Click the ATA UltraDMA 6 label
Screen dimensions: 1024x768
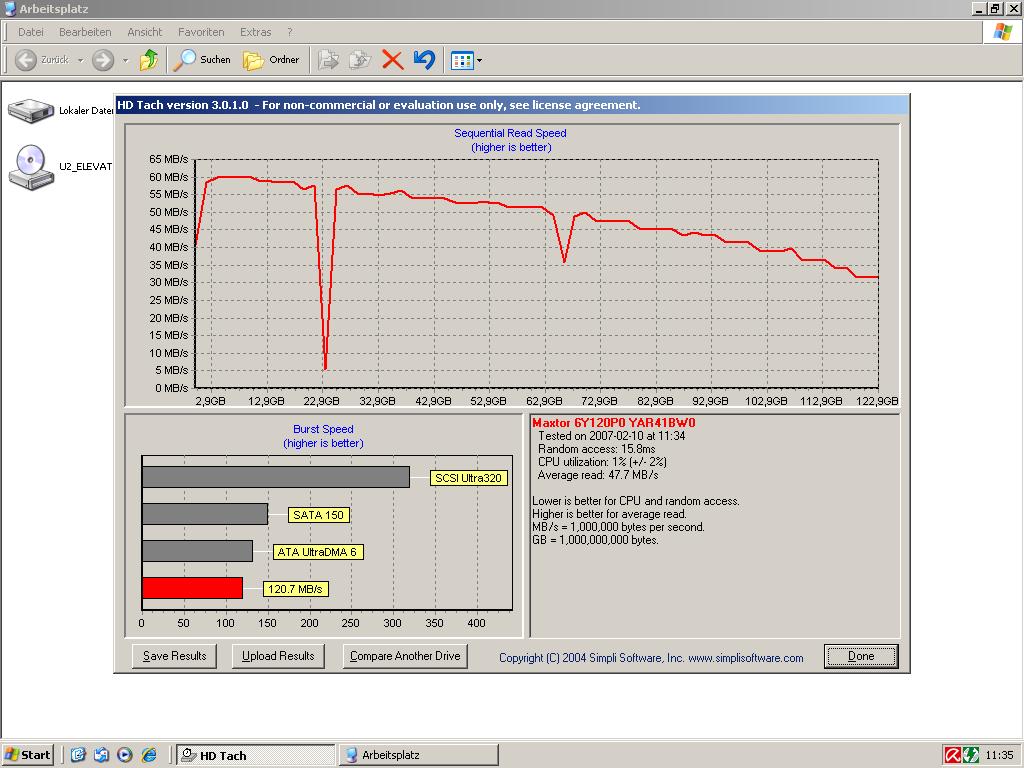(317, 552)
